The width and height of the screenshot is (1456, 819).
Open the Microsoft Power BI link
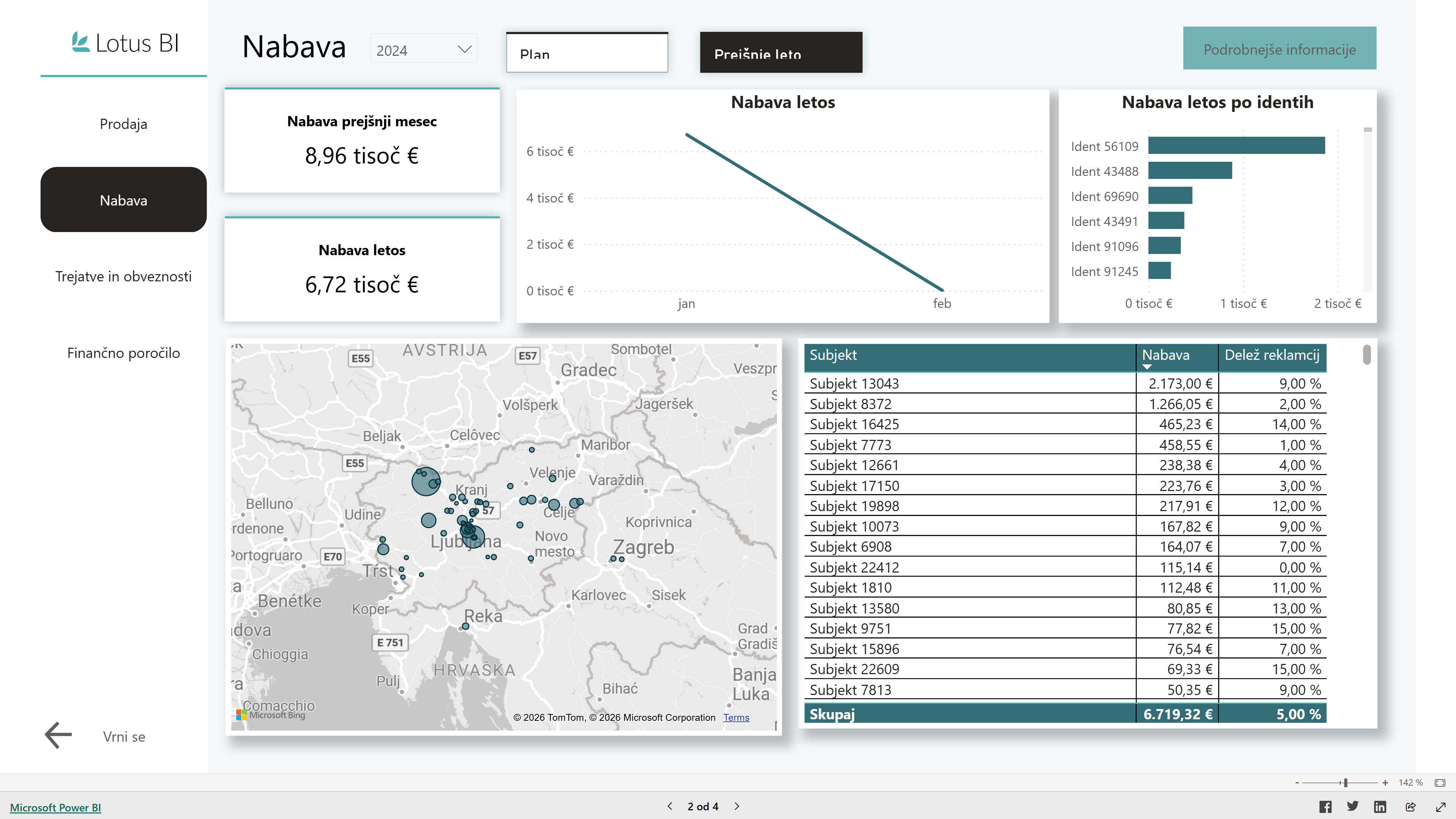click(x=55, y=808)
